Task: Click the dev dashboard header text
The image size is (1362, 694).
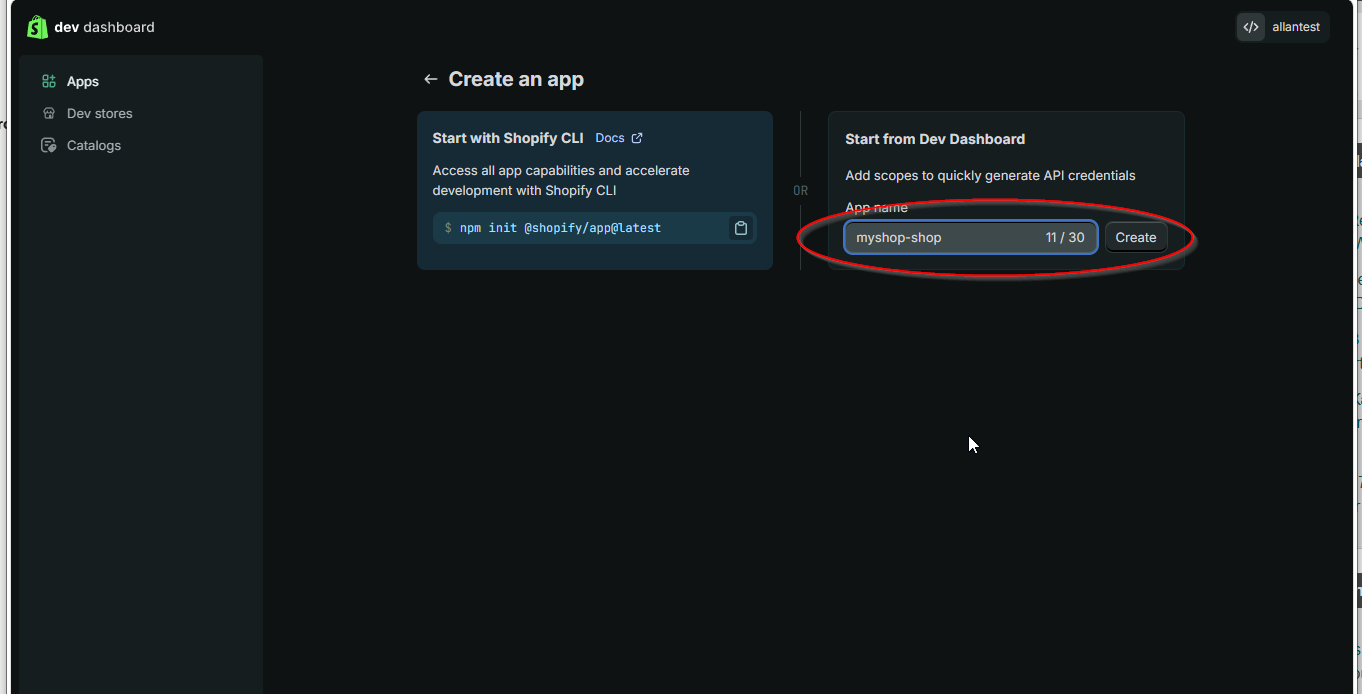Action: (105, 27)
